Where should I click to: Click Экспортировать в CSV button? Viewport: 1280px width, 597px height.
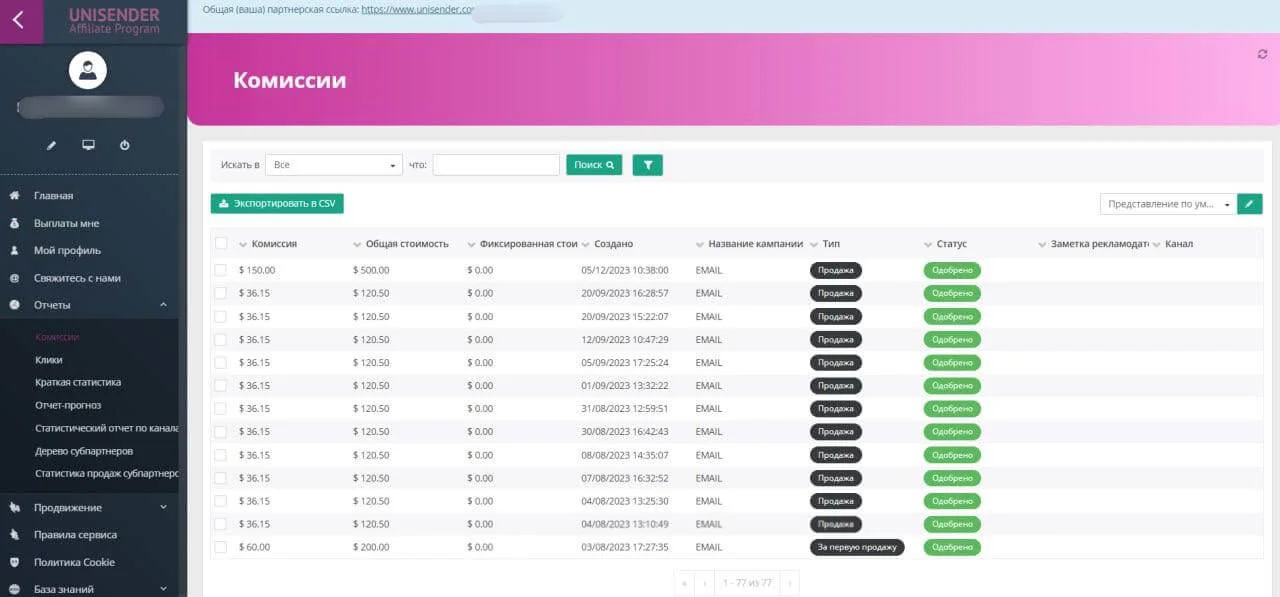[277, 203]
